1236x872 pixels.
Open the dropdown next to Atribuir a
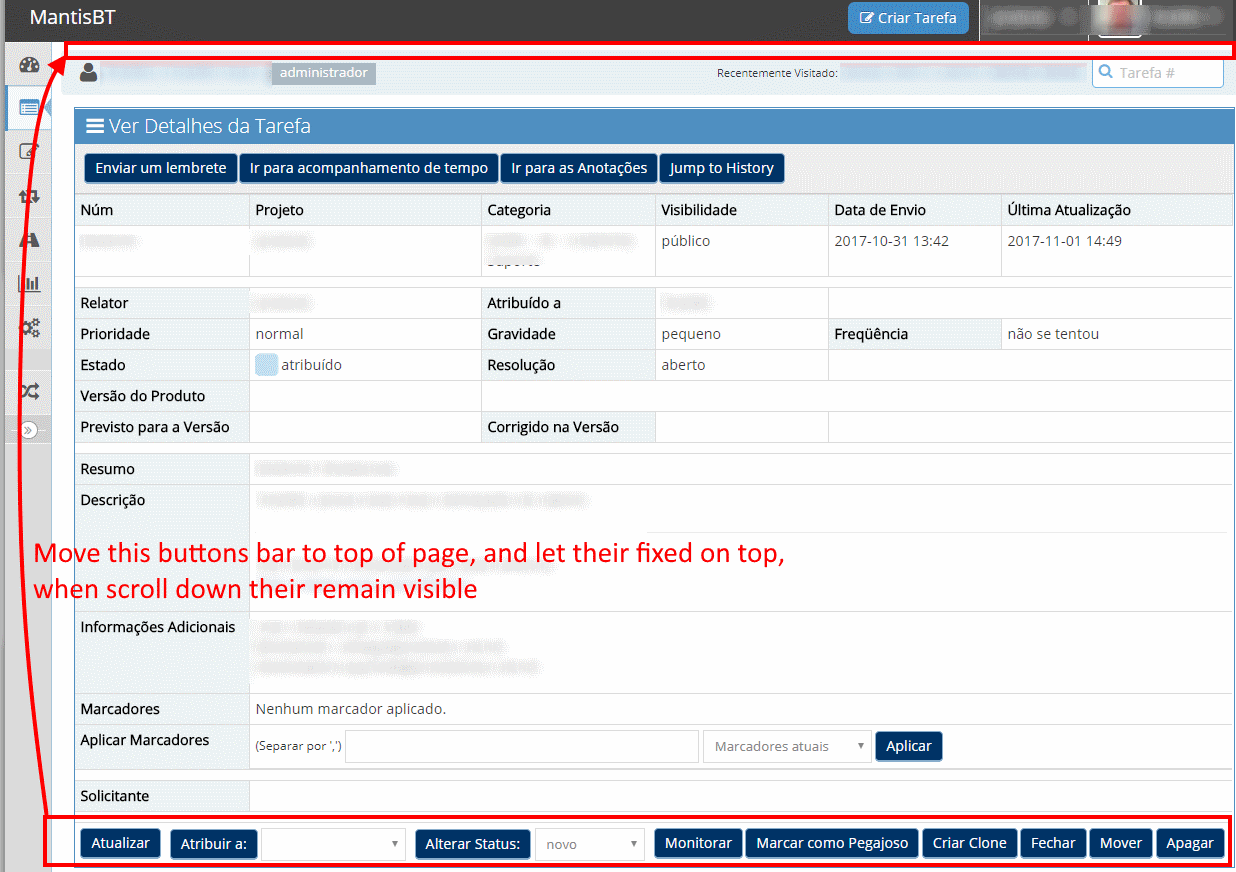333,844
